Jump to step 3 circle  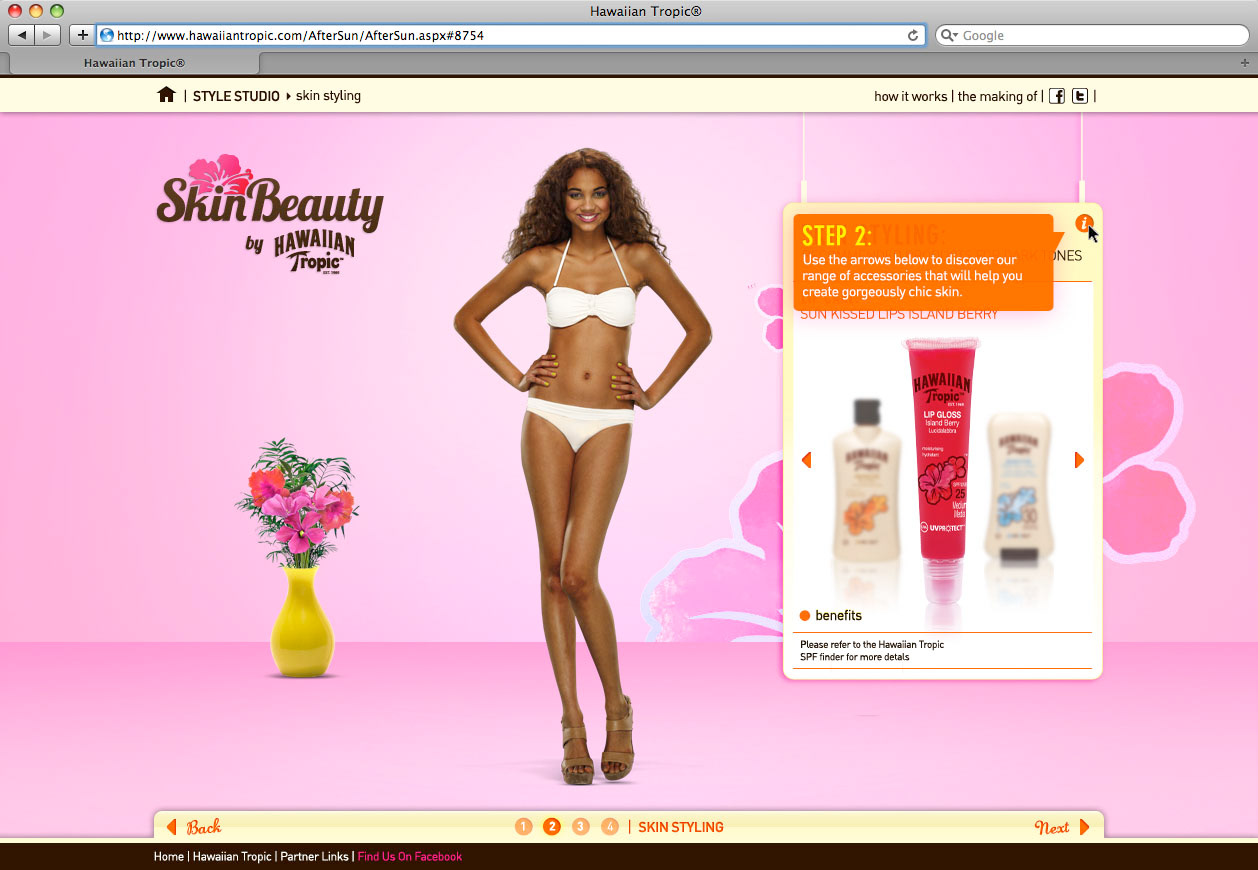(x=581, y=827)
